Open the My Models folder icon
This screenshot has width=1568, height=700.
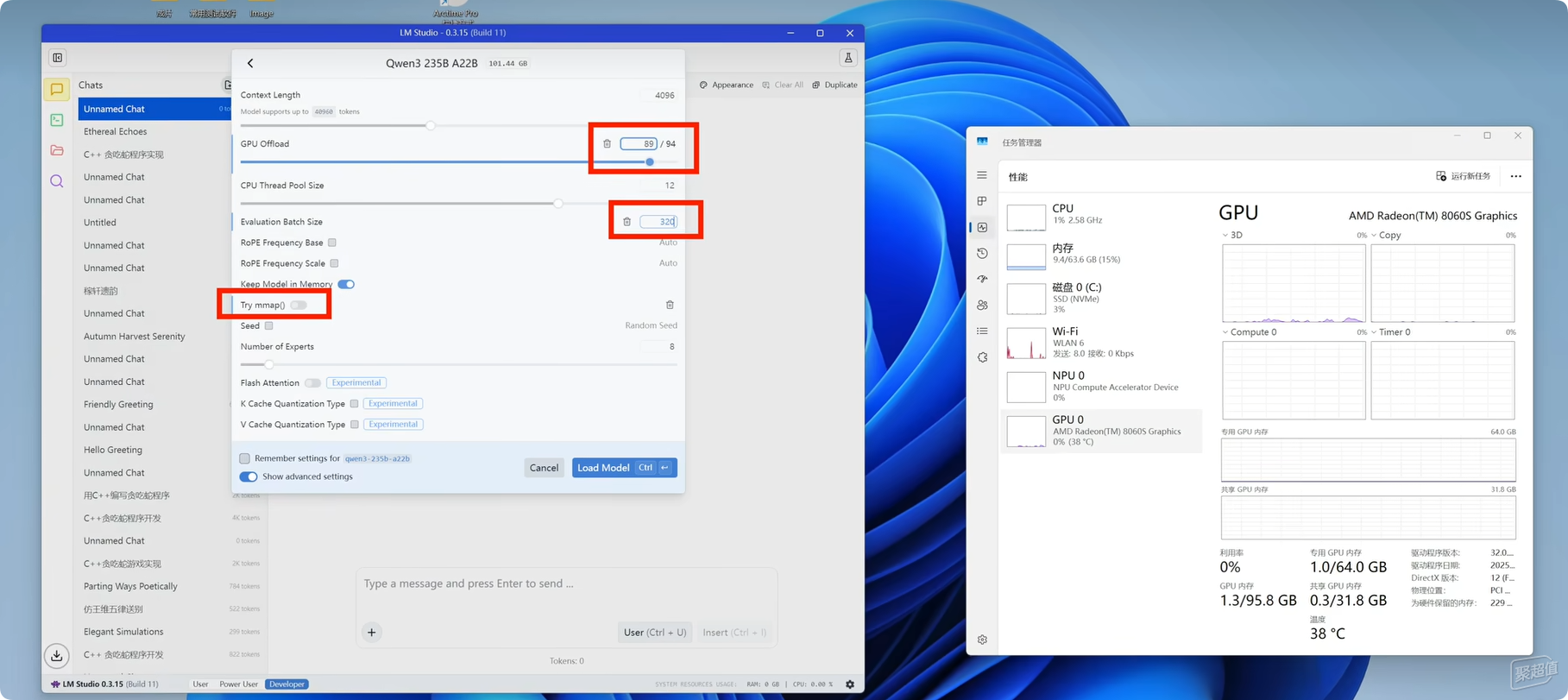[57, 150]
